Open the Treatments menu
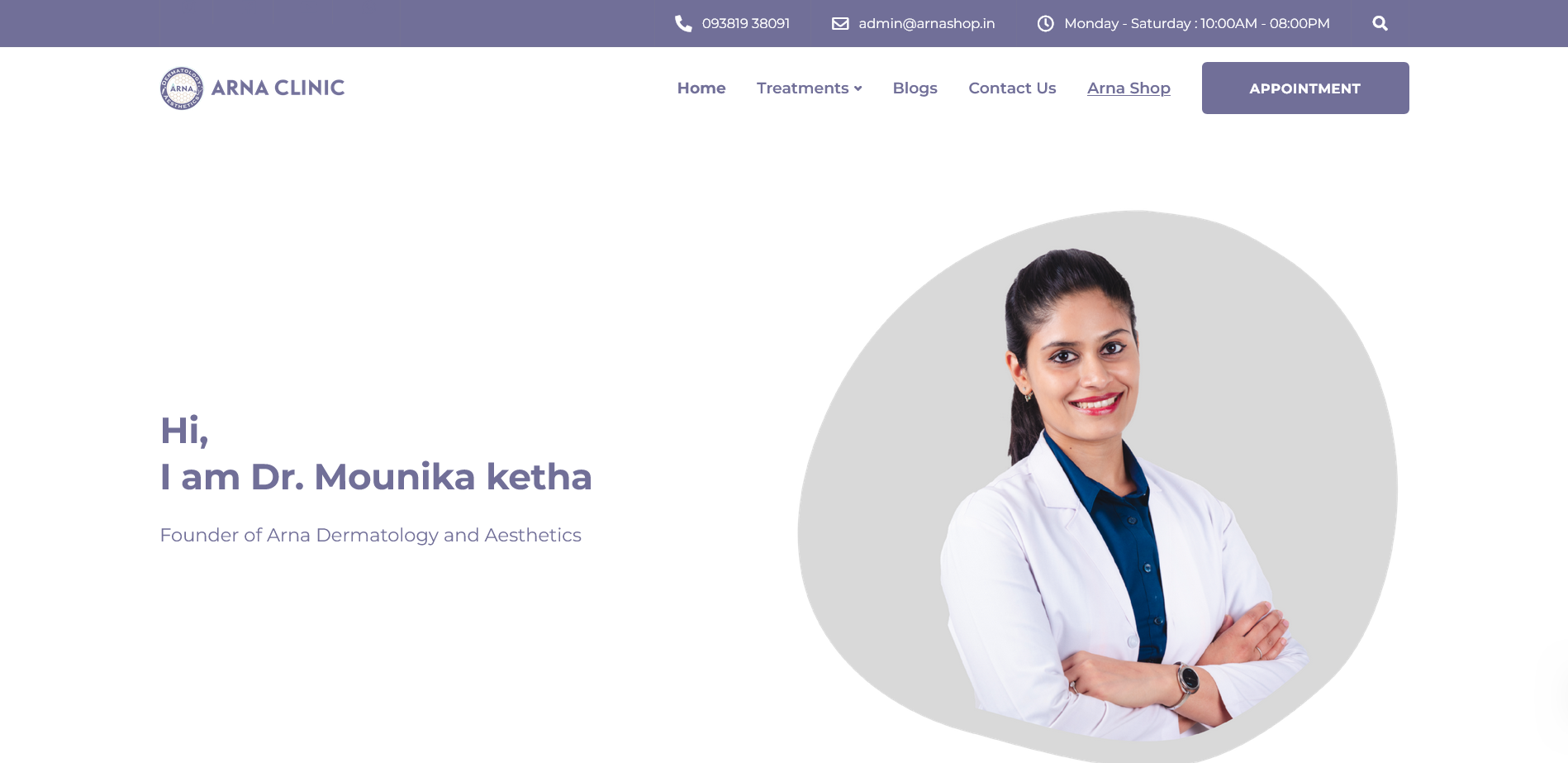The image size is (1568, 763). point(803,88)
